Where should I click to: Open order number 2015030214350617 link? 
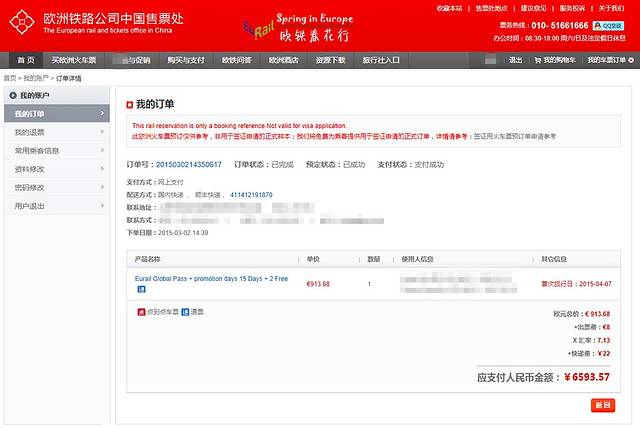[x=188, y=164]
